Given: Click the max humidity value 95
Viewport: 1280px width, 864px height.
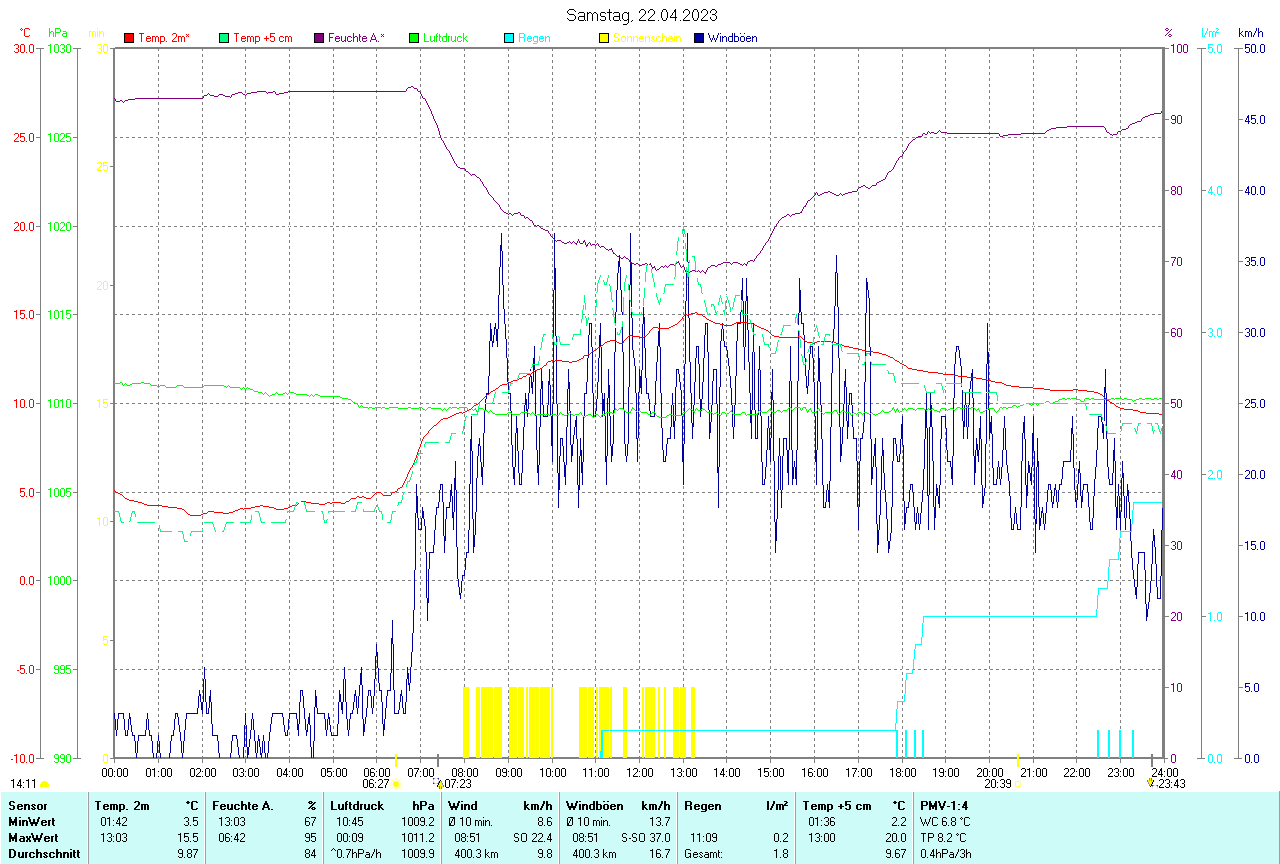Looking at the screenshot, I should [310, 837].
